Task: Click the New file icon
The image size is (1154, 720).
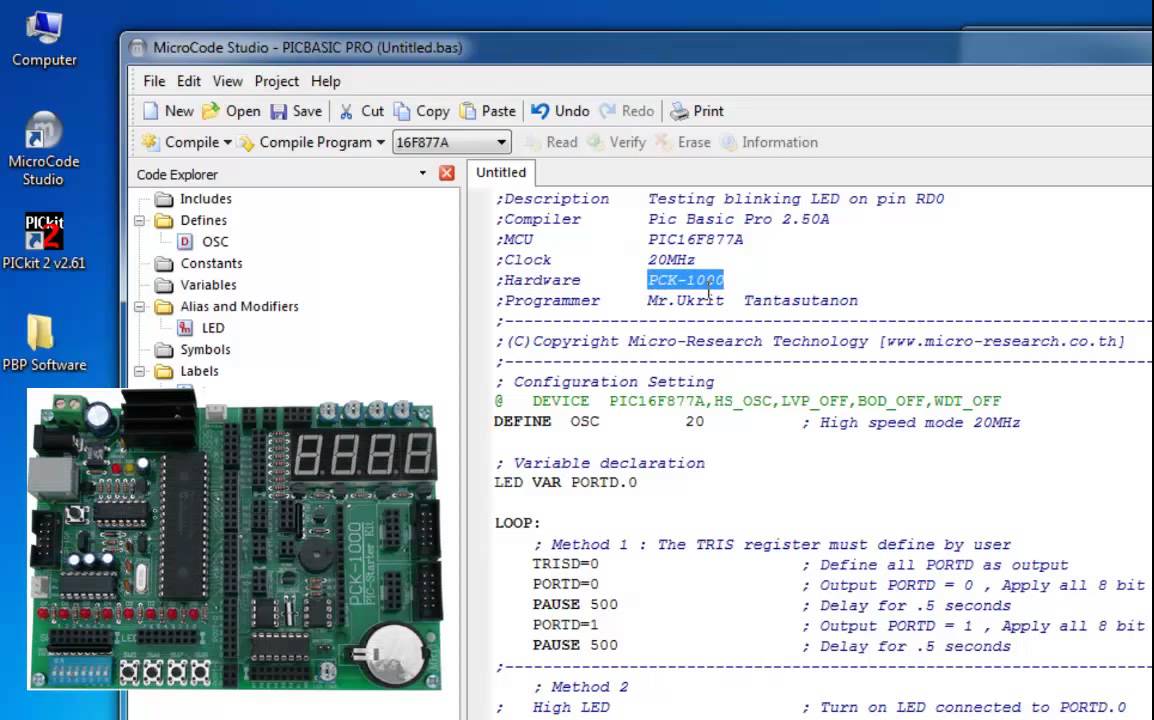Action: pyautogui.click(x=150, y=111)
